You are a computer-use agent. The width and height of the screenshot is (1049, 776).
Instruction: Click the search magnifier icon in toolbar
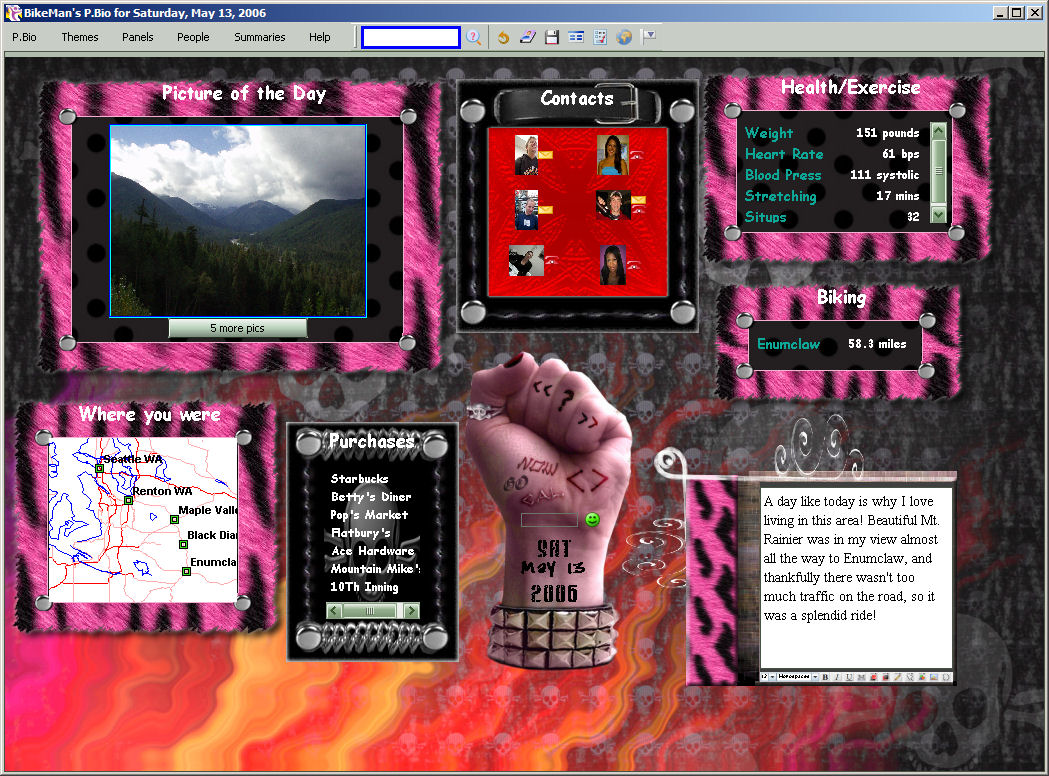click(x=474, y=38)
